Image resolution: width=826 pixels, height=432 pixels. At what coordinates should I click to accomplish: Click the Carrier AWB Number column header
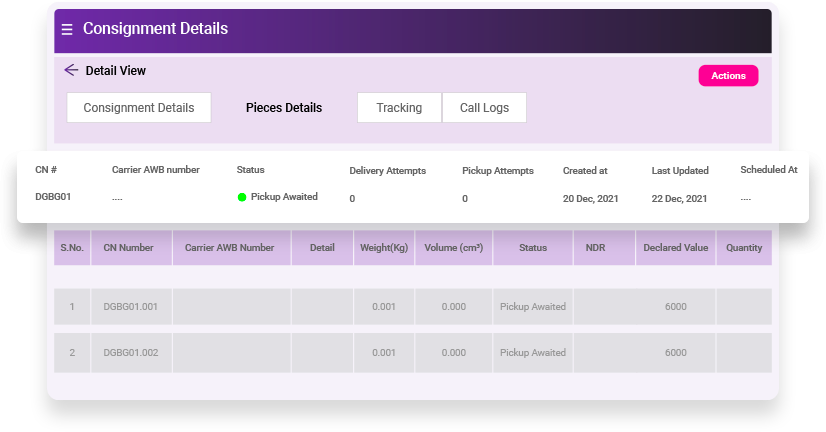[232, 248]
